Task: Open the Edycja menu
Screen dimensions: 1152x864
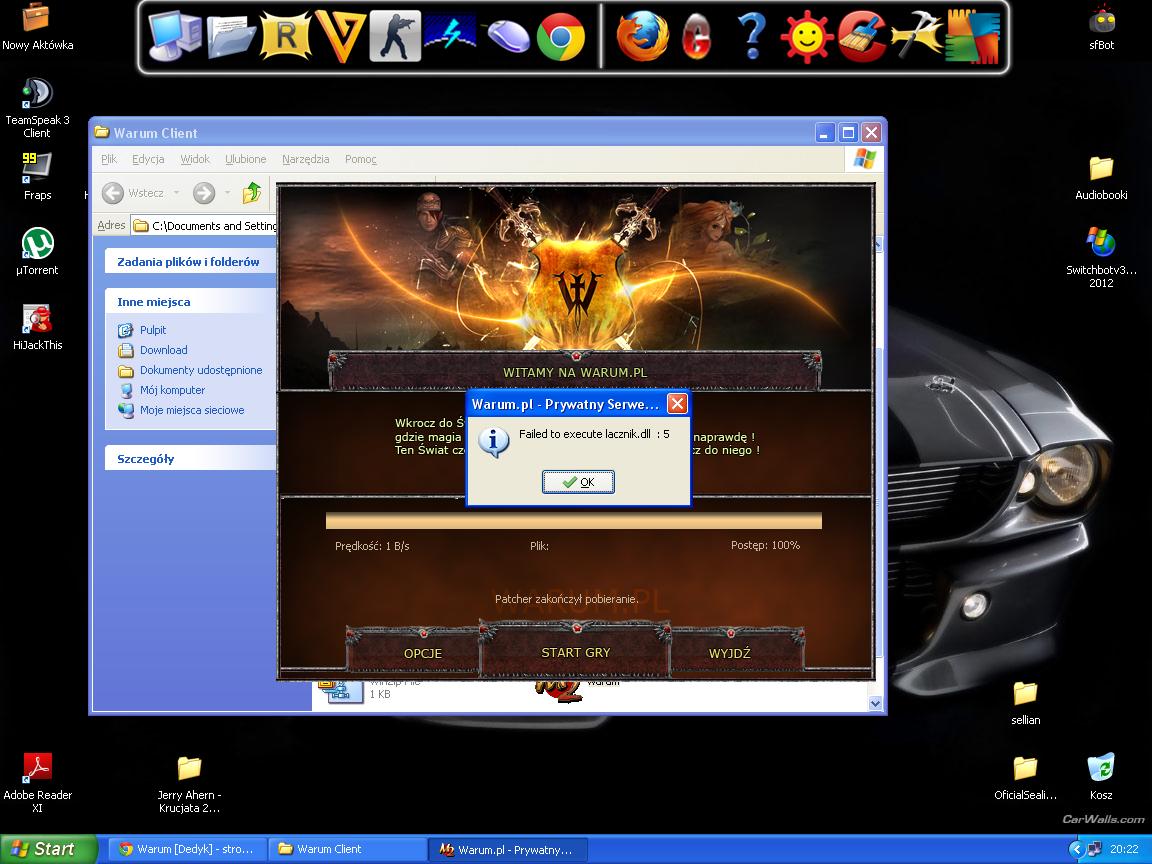Action: coord(148,159)
